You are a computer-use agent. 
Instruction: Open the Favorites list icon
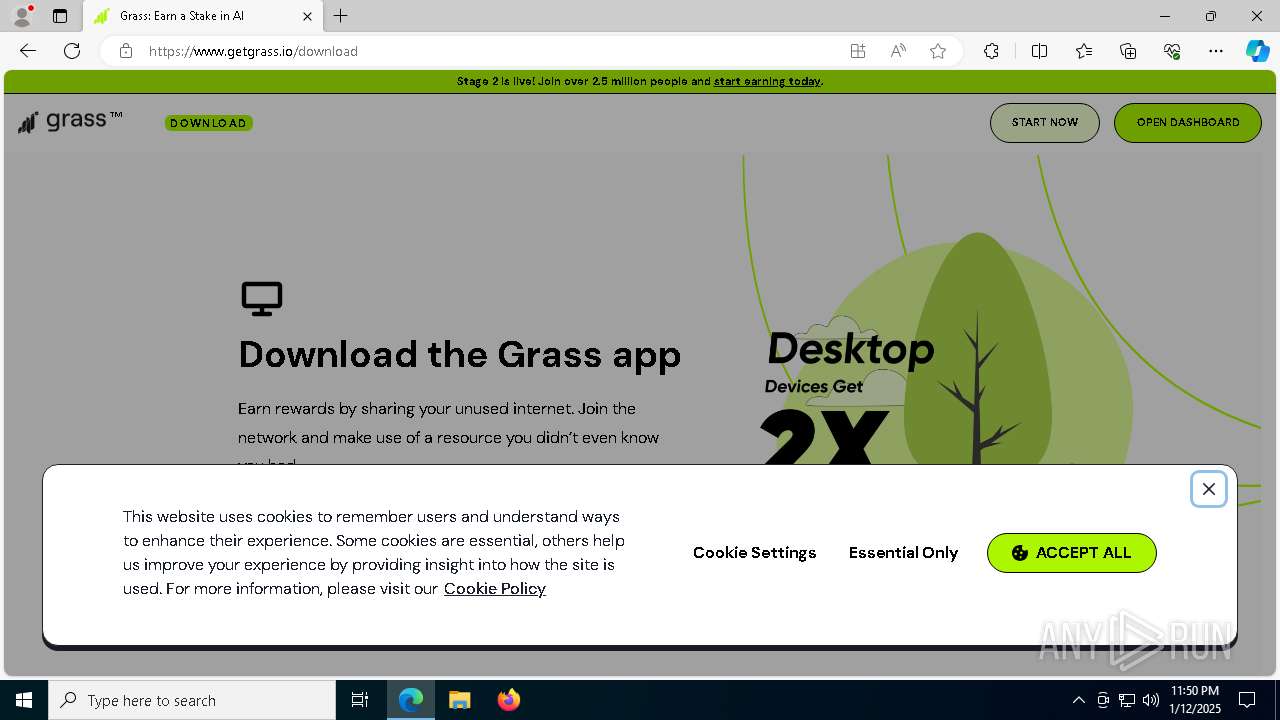[1084, 51]
